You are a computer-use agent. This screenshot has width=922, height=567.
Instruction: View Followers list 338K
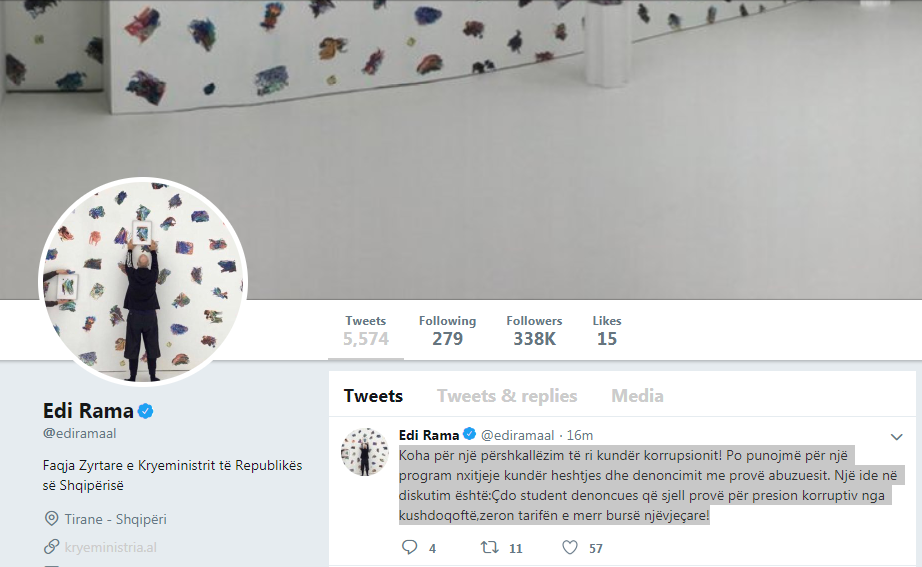tap(535, 331)
